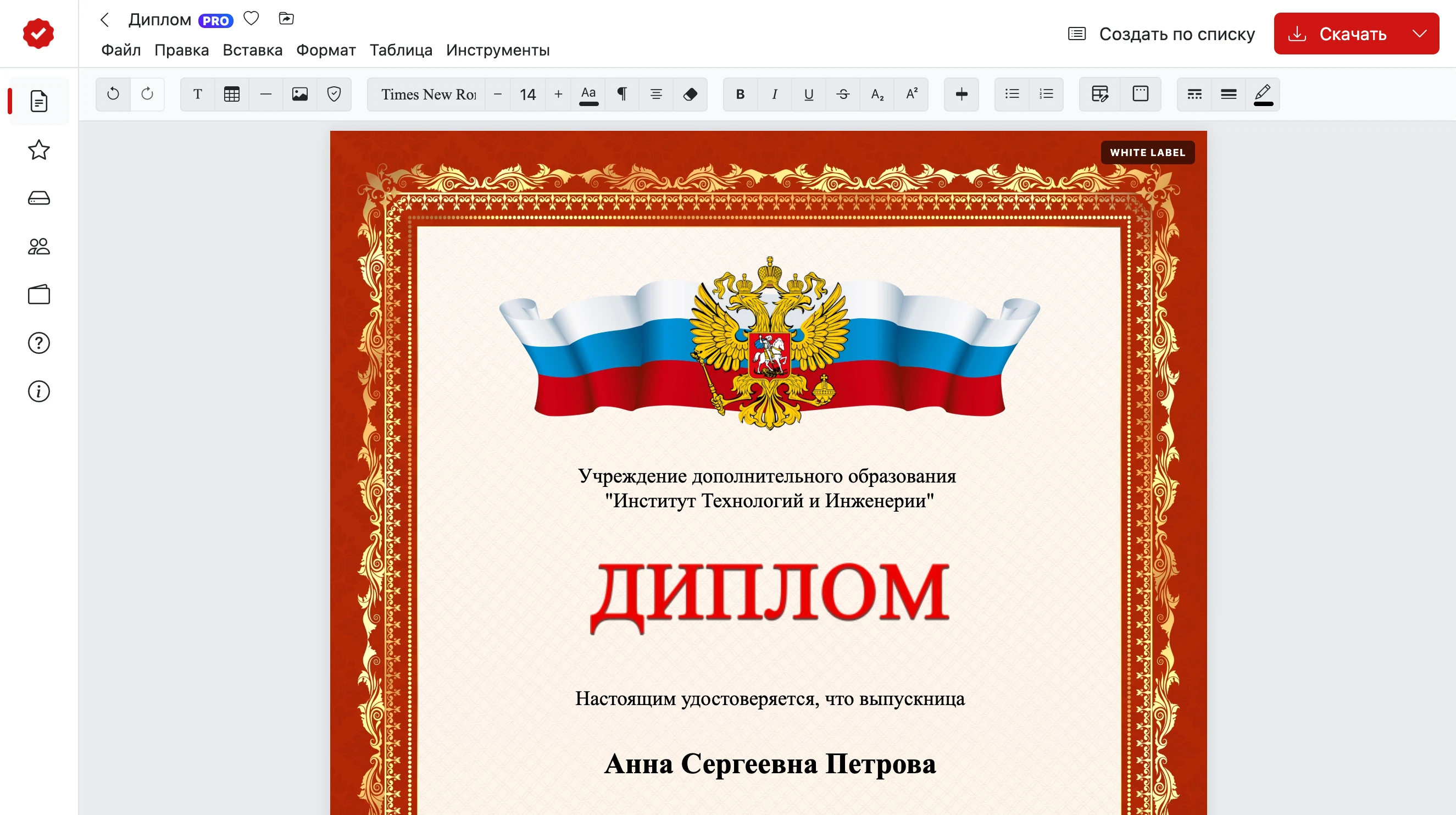Insert a text block with T icon
This screenshot has height=815, width=1456.
pos(197,94)
